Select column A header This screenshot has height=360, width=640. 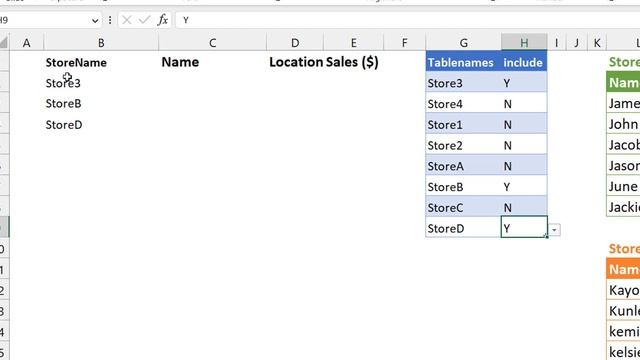[x=27, y=42]
